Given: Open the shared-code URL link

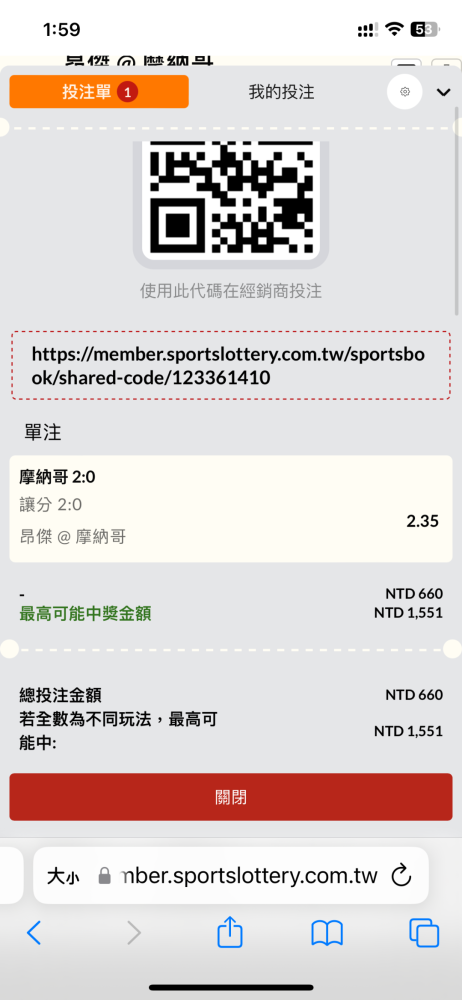Looking at the screenshot, I should point(230,365).
